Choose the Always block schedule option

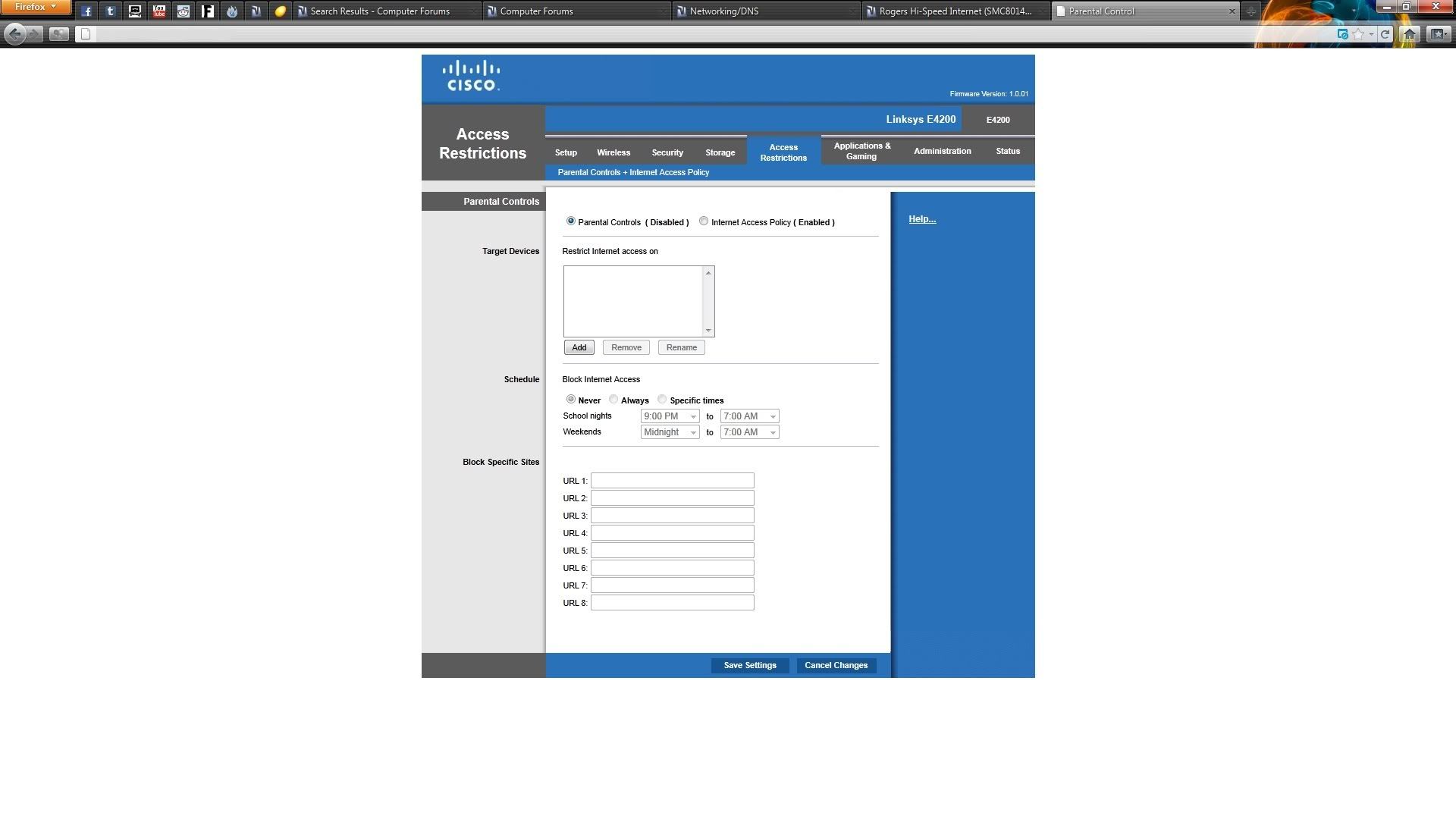coord(613,399)
